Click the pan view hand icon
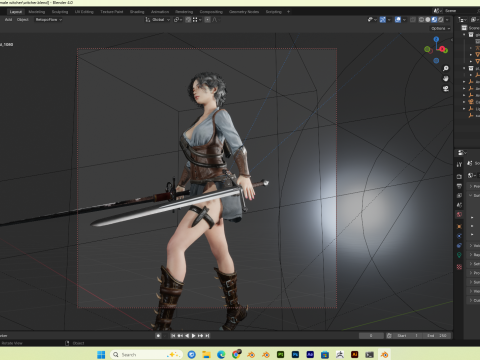The width and height of the screenshot is (480, 360). 446,79
